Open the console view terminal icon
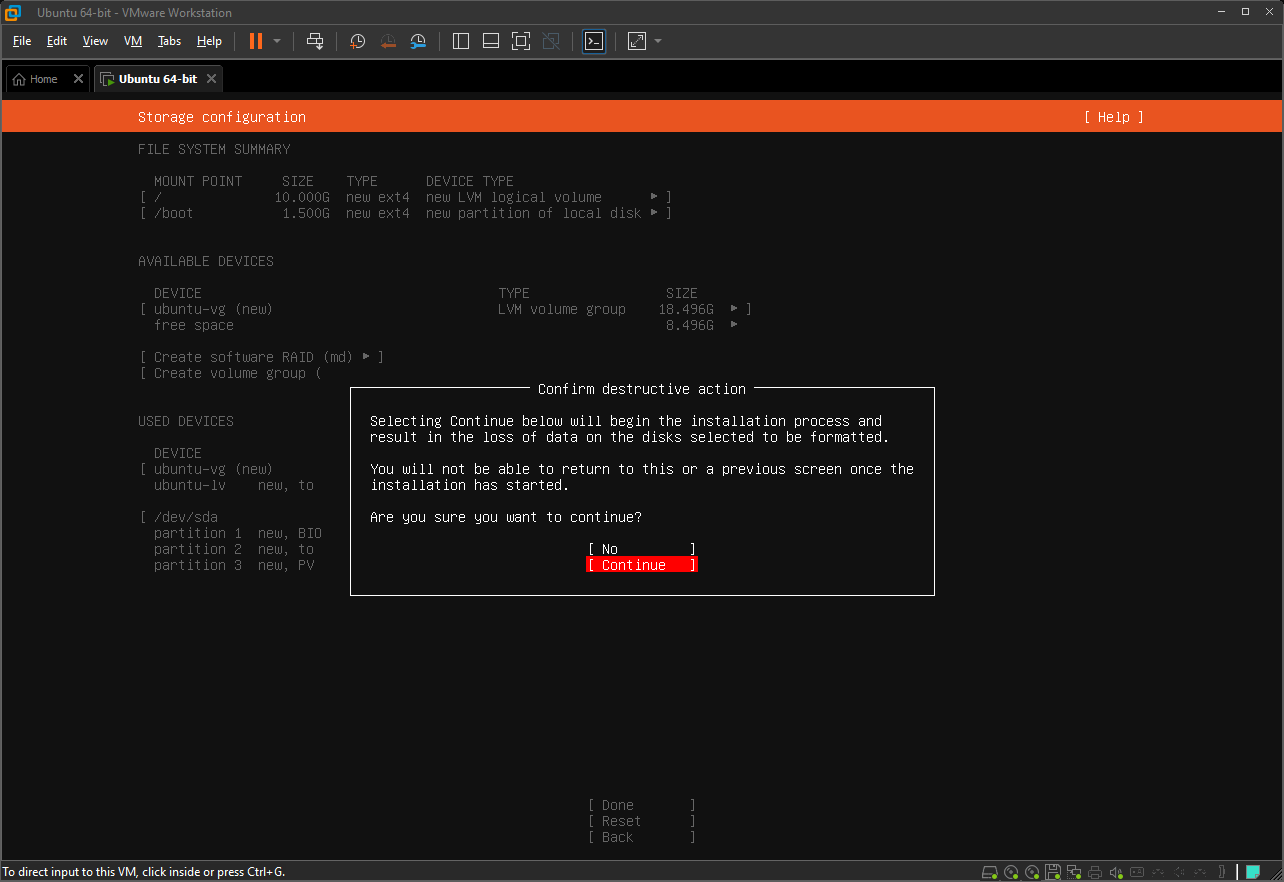The width and height of the screenshot is (1284, 882). click(594, 41)
